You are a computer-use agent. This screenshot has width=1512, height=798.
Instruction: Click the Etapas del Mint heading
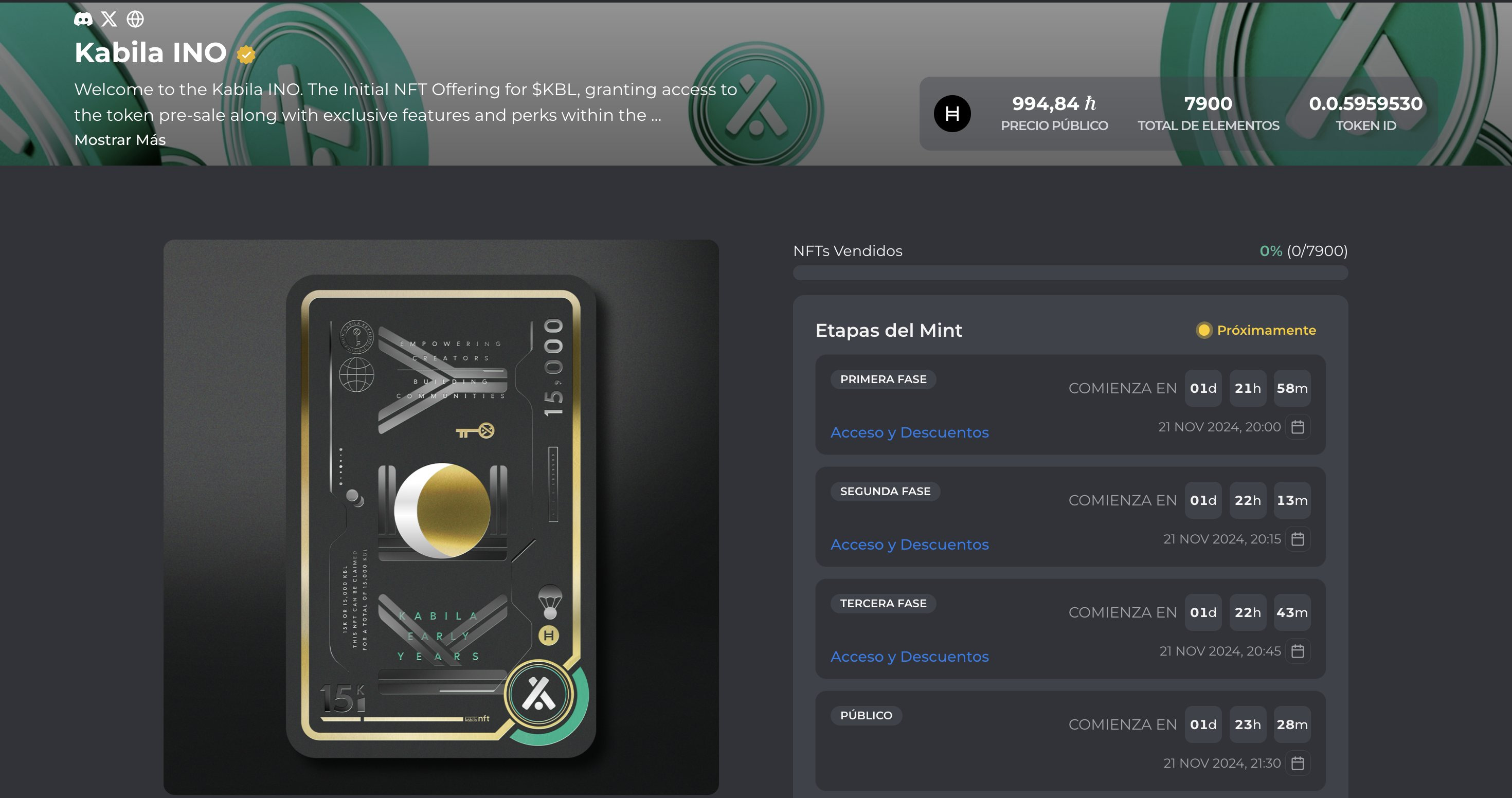click(x=889, y=330)
